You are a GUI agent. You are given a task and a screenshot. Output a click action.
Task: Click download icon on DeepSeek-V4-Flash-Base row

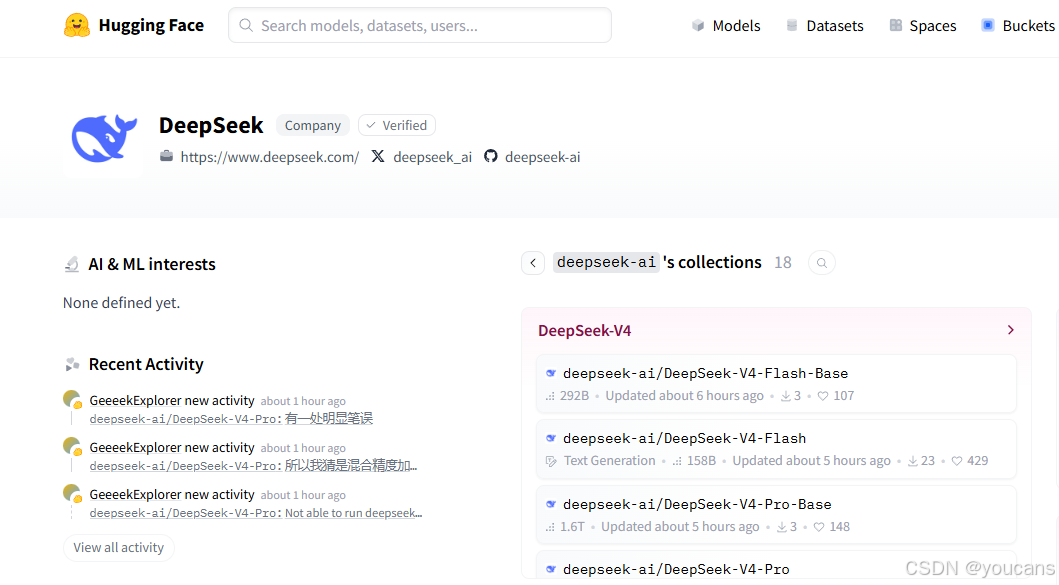[785, 396]
